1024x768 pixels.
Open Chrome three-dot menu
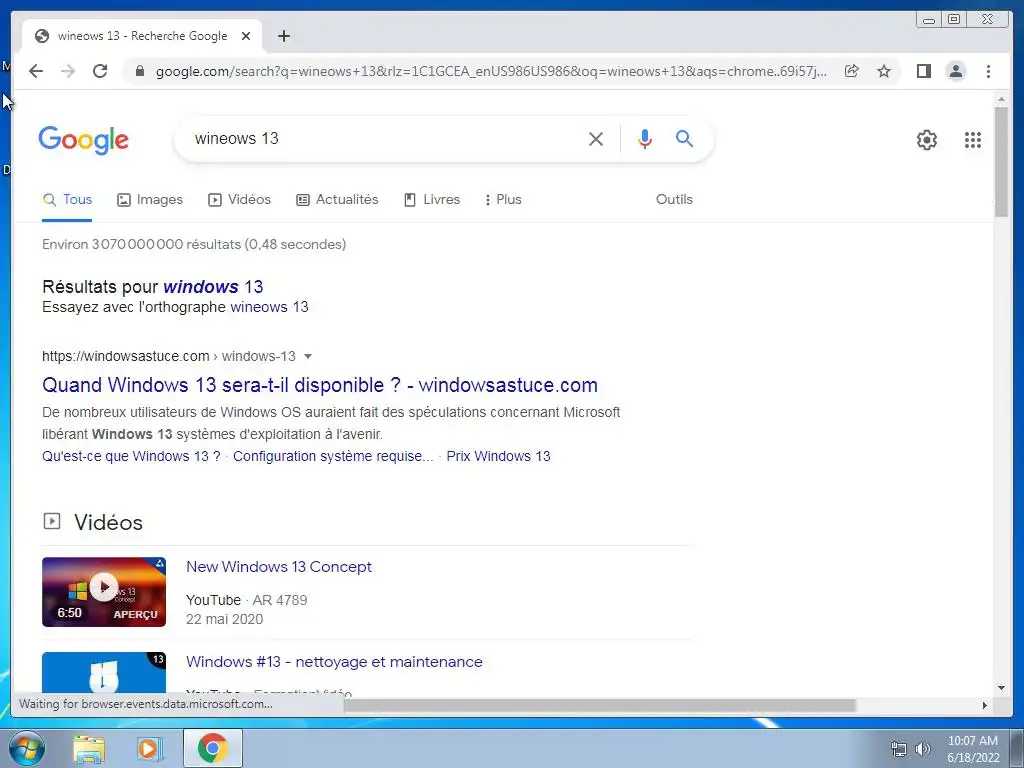point(988,71)
